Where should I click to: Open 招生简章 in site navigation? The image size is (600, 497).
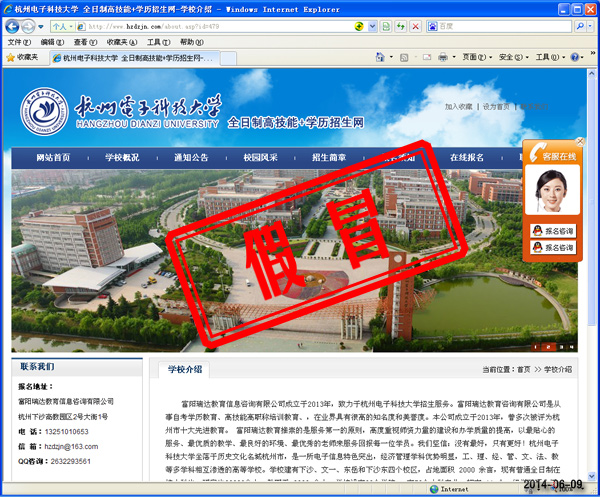[x=329, y=158]
